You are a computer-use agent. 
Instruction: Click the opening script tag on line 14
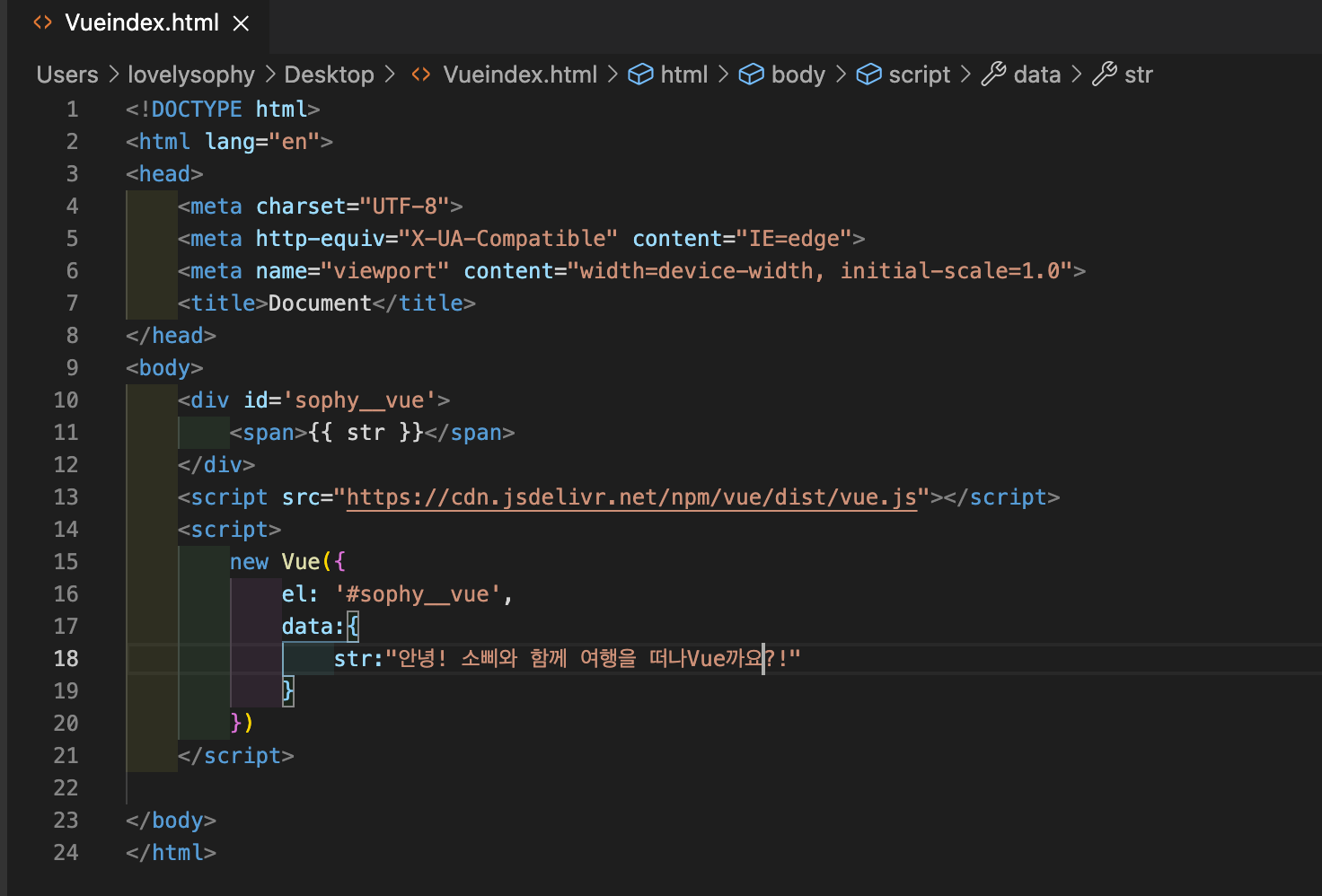[229, 530]
